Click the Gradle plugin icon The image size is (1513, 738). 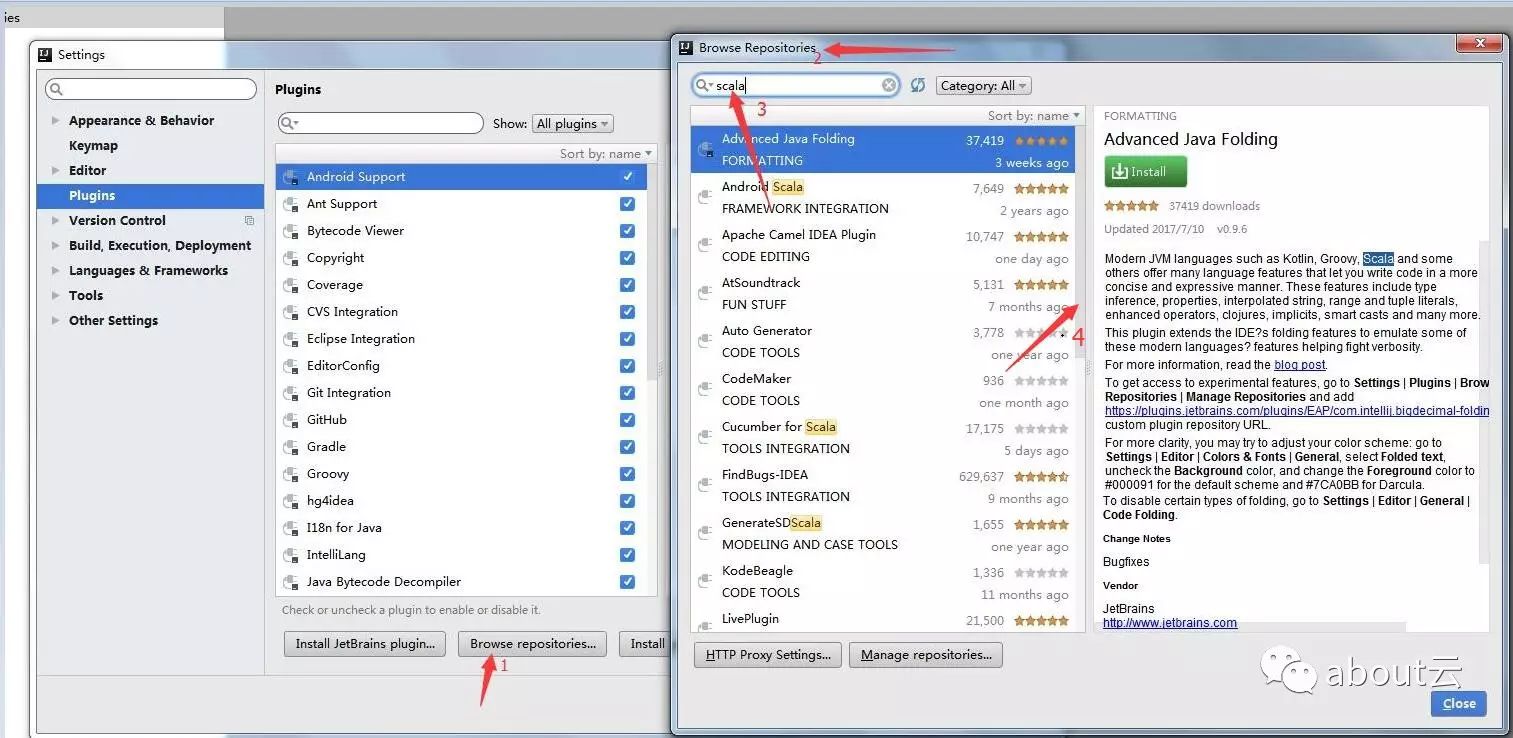pos(291,447)
